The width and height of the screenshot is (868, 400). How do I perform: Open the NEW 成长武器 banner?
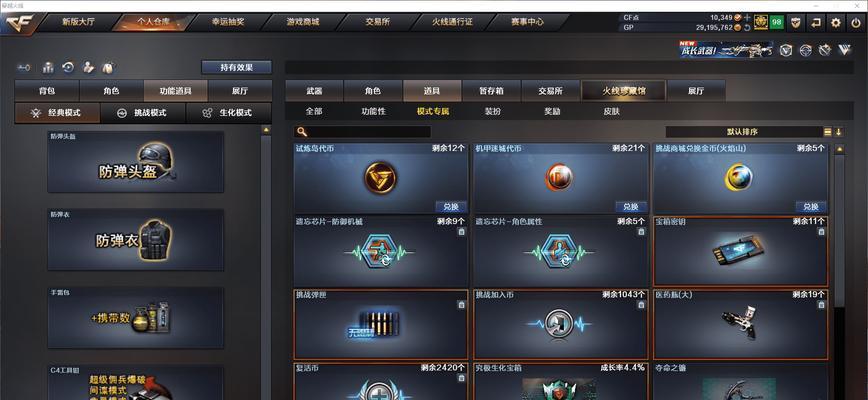pos(727,50)
